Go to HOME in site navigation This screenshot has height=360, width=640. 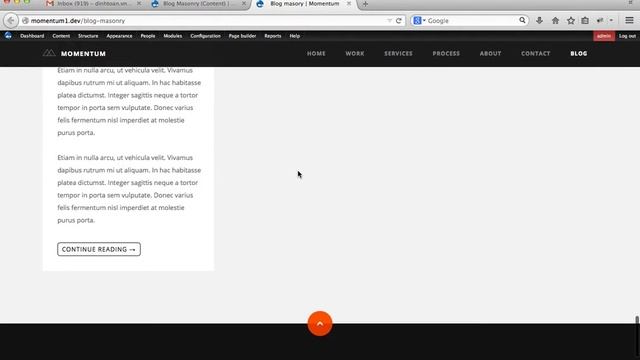point(316,53)
